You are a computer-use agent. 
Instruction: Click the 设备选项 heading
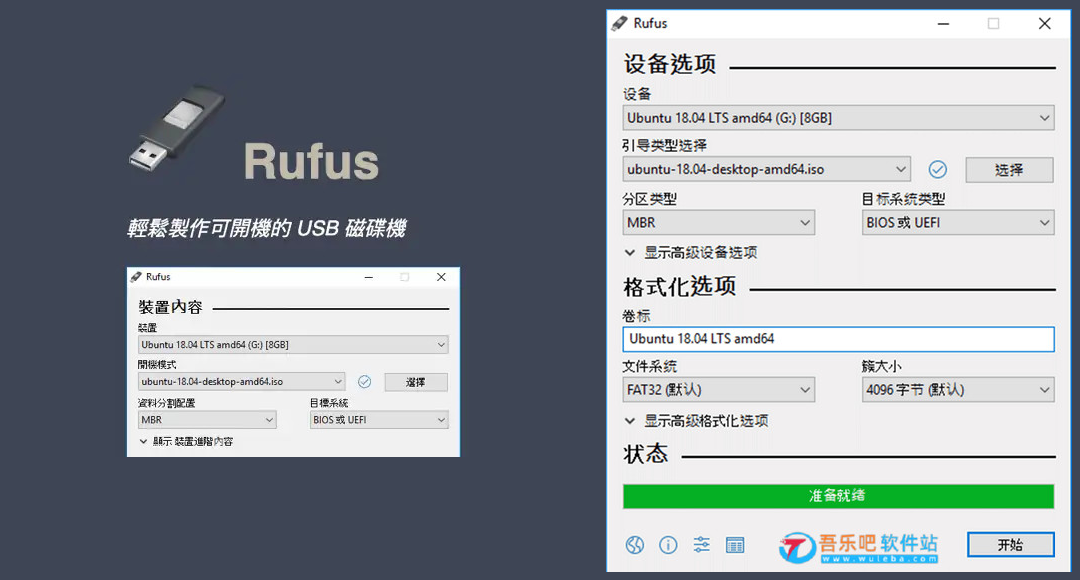670,64
